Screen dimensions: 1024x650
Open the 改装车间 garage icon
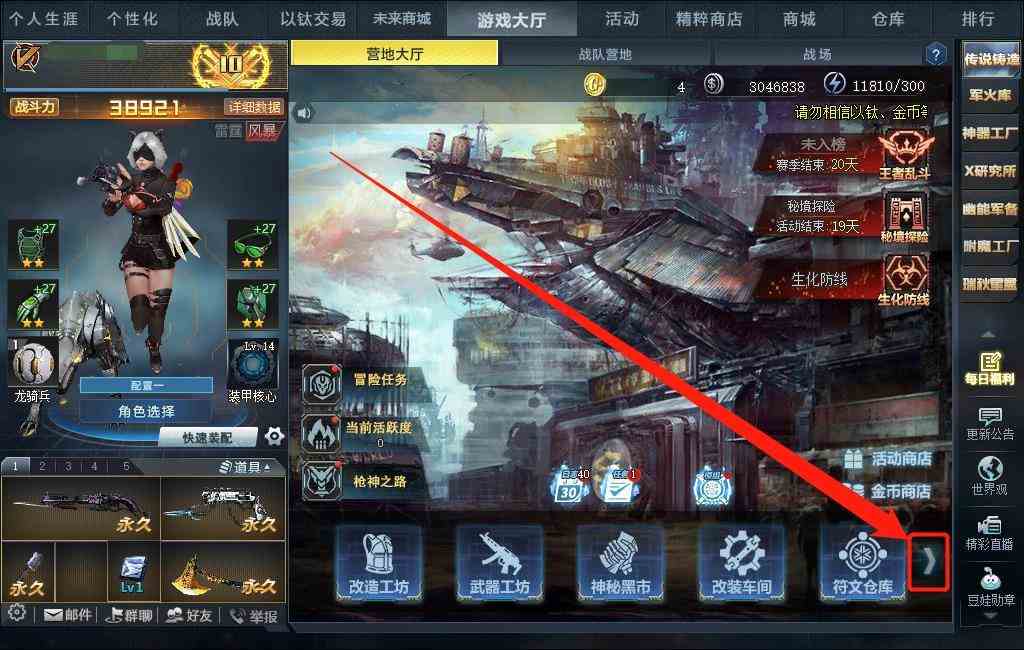741,563
